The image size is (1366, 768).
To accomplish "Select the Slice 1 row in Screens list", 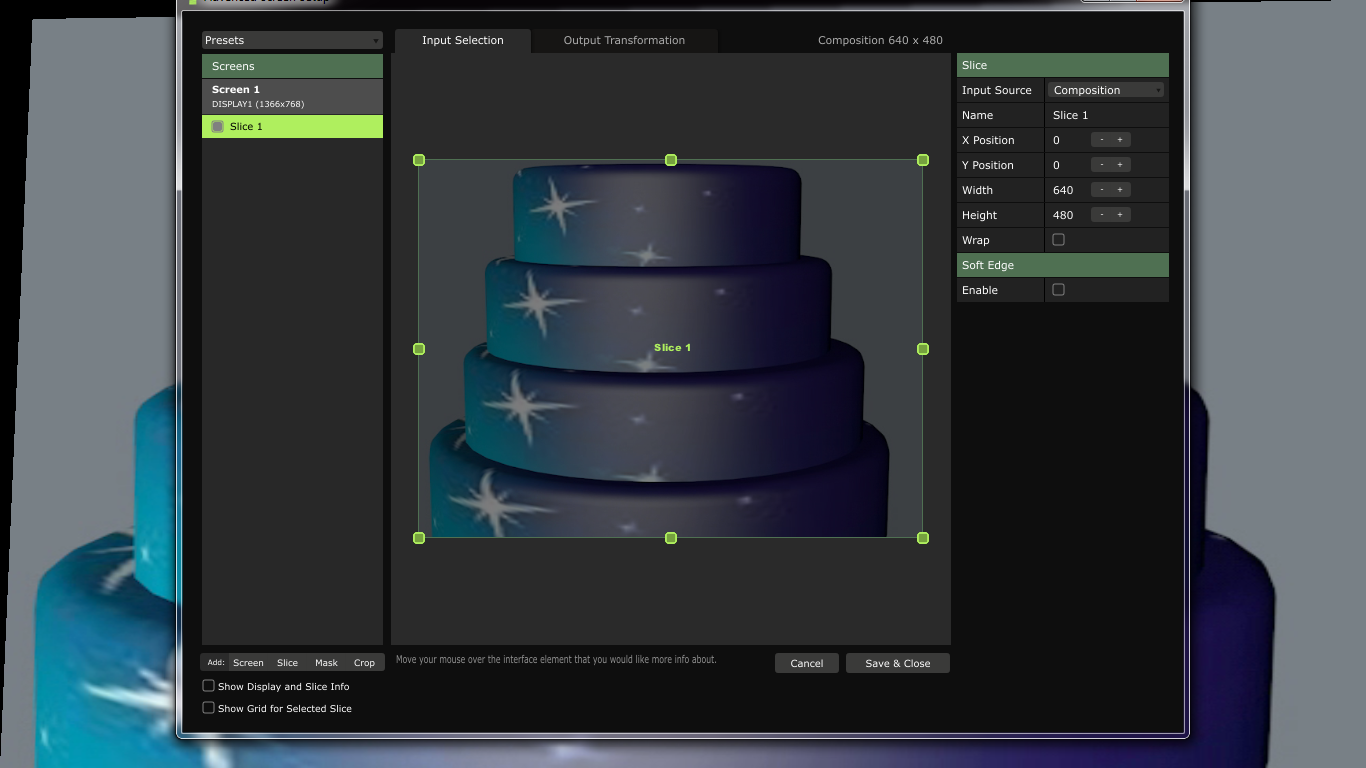I will tap(292, 126).
